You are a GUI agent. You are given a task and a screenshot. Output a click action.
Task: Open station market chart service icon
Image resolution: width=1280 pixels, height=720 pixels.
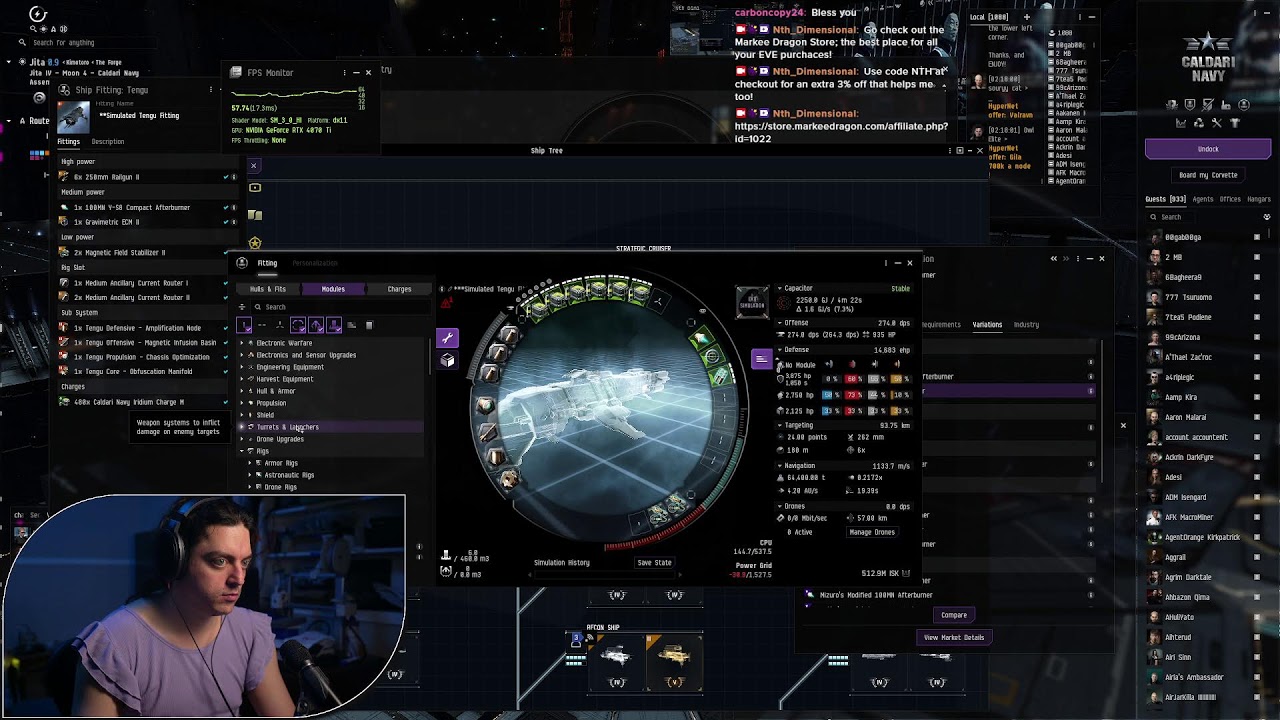[x=1181, y=122]
